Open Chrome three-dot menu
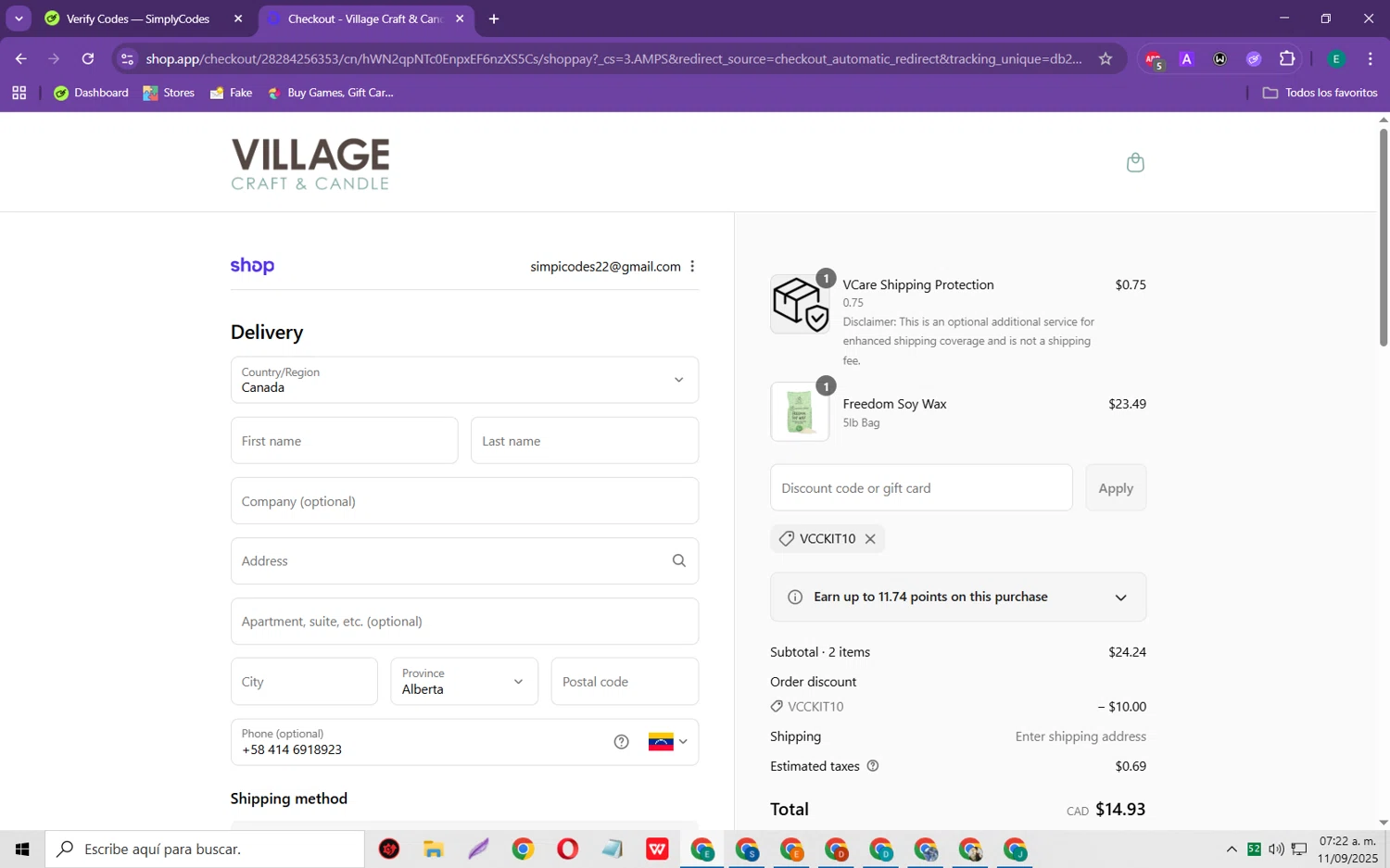The image size is (1390, 868). point(1370,59)
